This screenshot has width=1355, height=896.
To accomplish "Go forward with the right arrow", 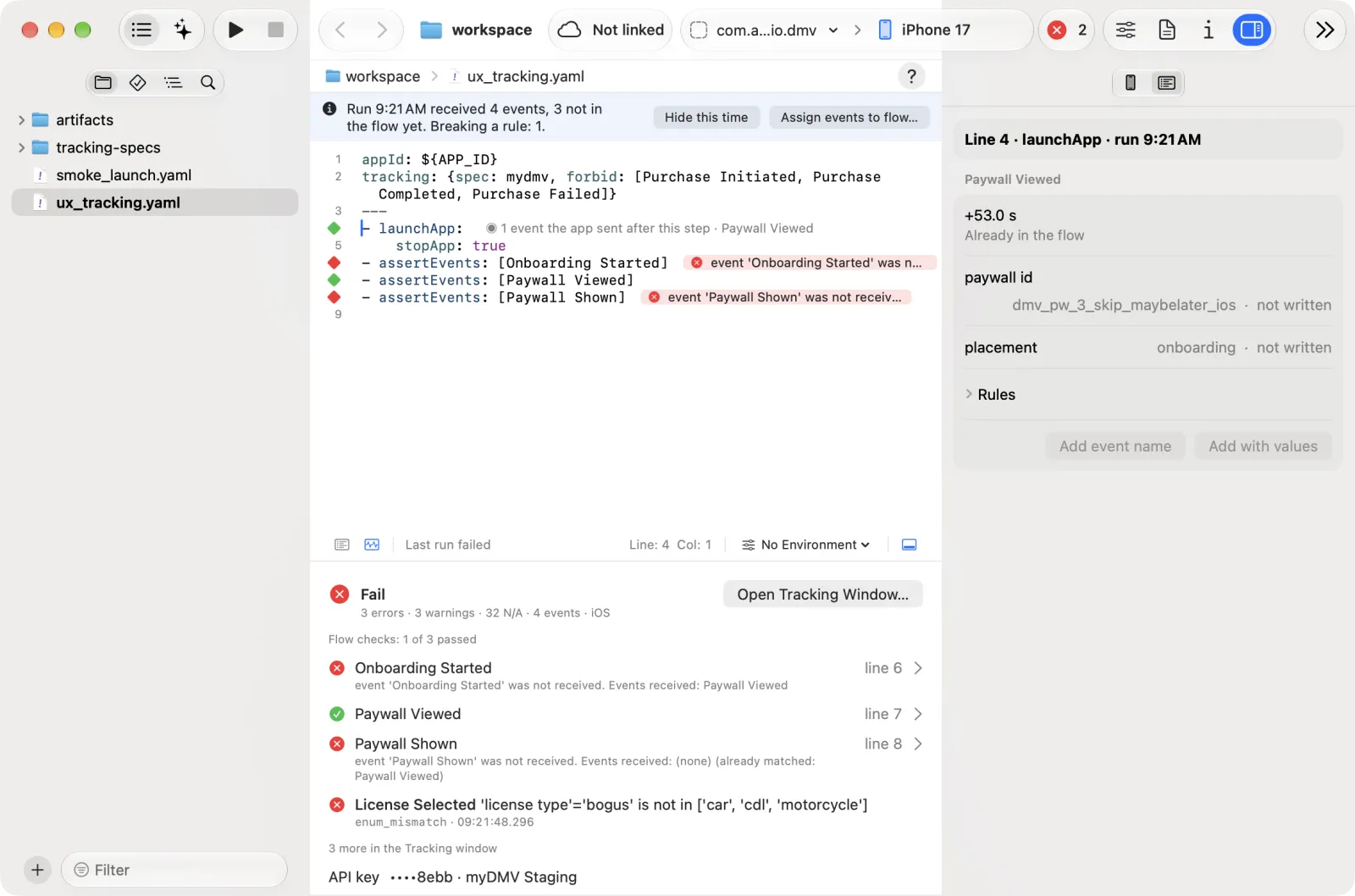I will coord(382,30).
